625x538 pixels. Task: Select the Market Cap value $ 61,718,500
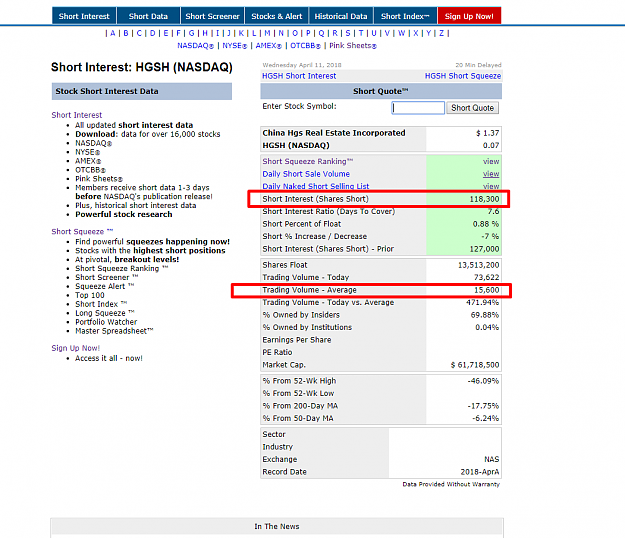(x=475, y=365)
